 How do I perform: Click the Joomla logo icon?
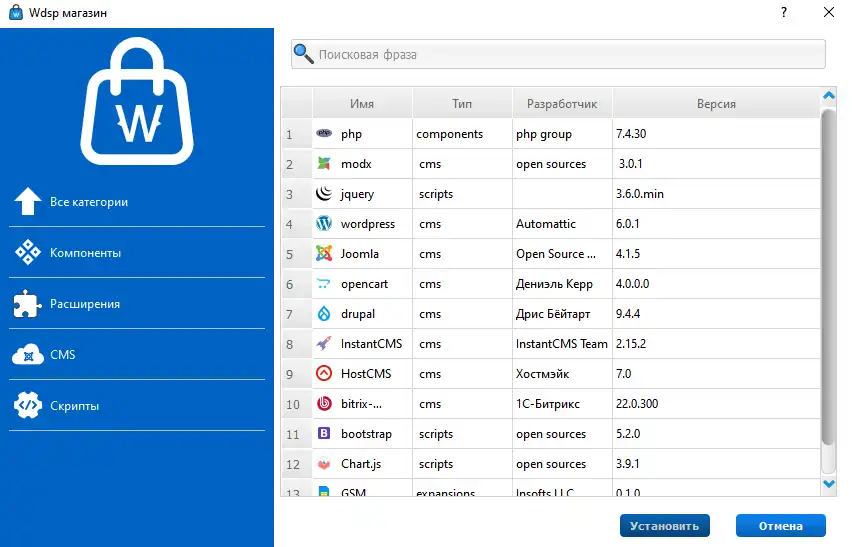click(324, 253)
